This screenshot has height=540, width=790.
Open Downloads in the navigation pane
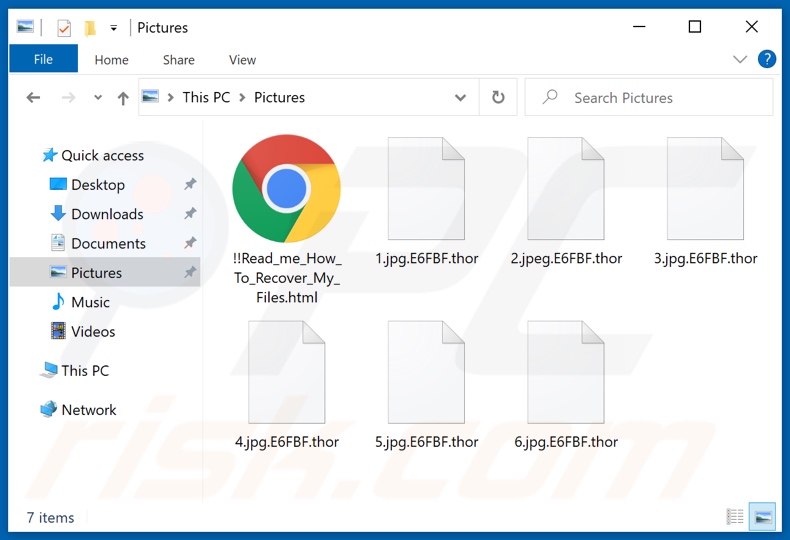(97, 214)
